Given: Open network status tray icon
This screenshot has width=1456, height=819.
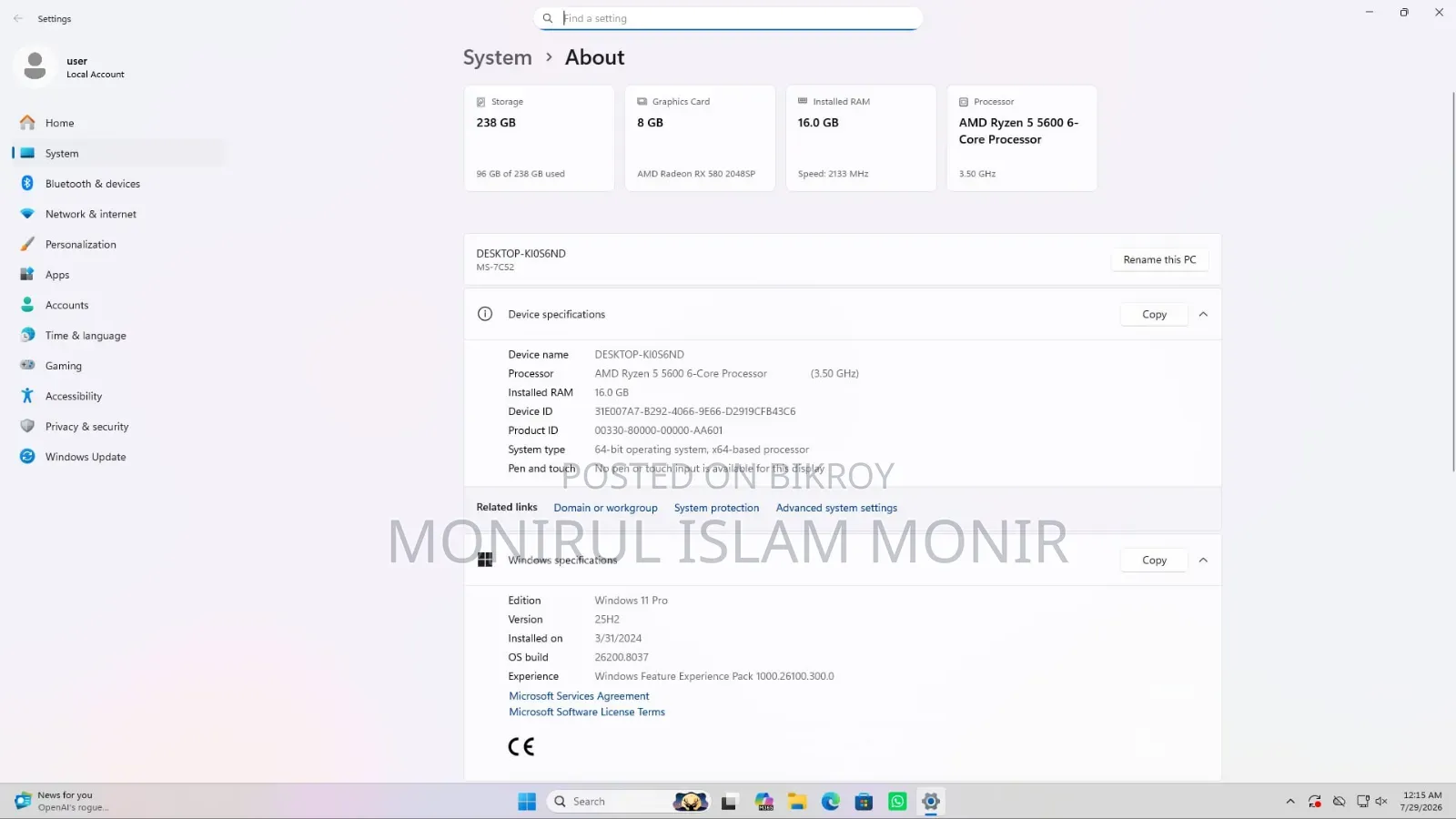Looking at the screenshot, I should point(1362,802).
